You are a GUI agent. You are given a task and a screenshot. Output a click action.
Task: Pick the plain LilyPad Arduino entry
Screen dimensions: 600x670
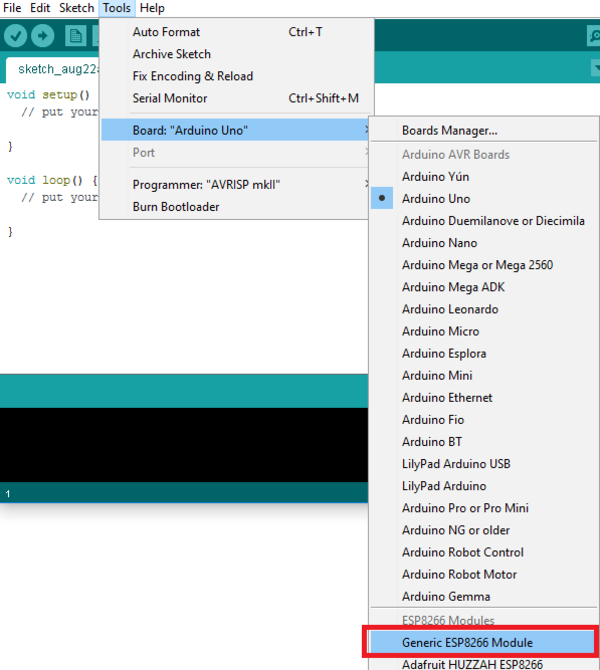tap(484, 486)
